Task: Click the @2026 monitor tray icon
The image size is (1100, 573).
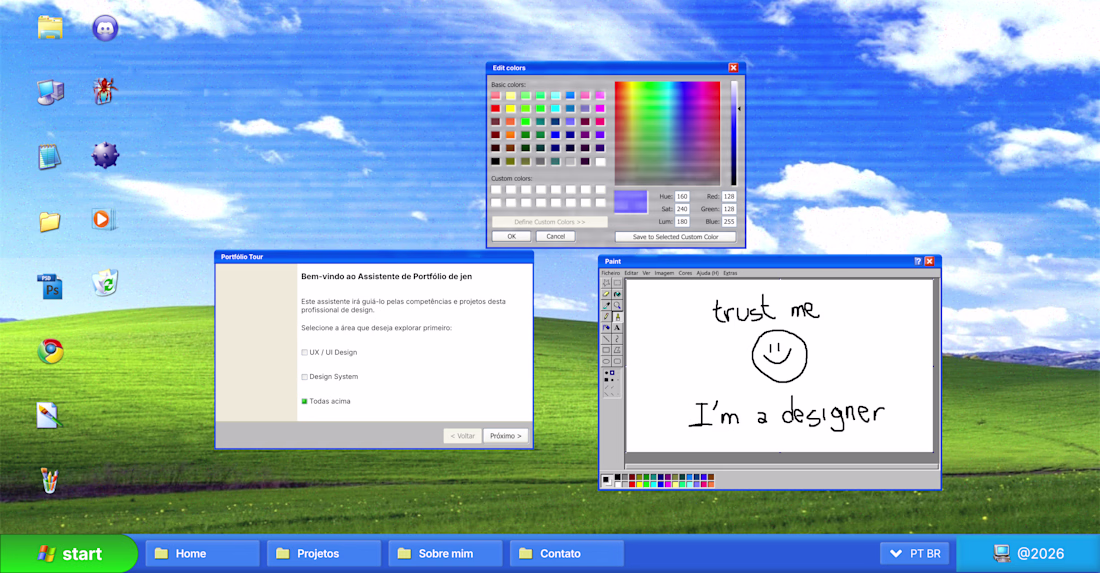Action: [1002, 553]
